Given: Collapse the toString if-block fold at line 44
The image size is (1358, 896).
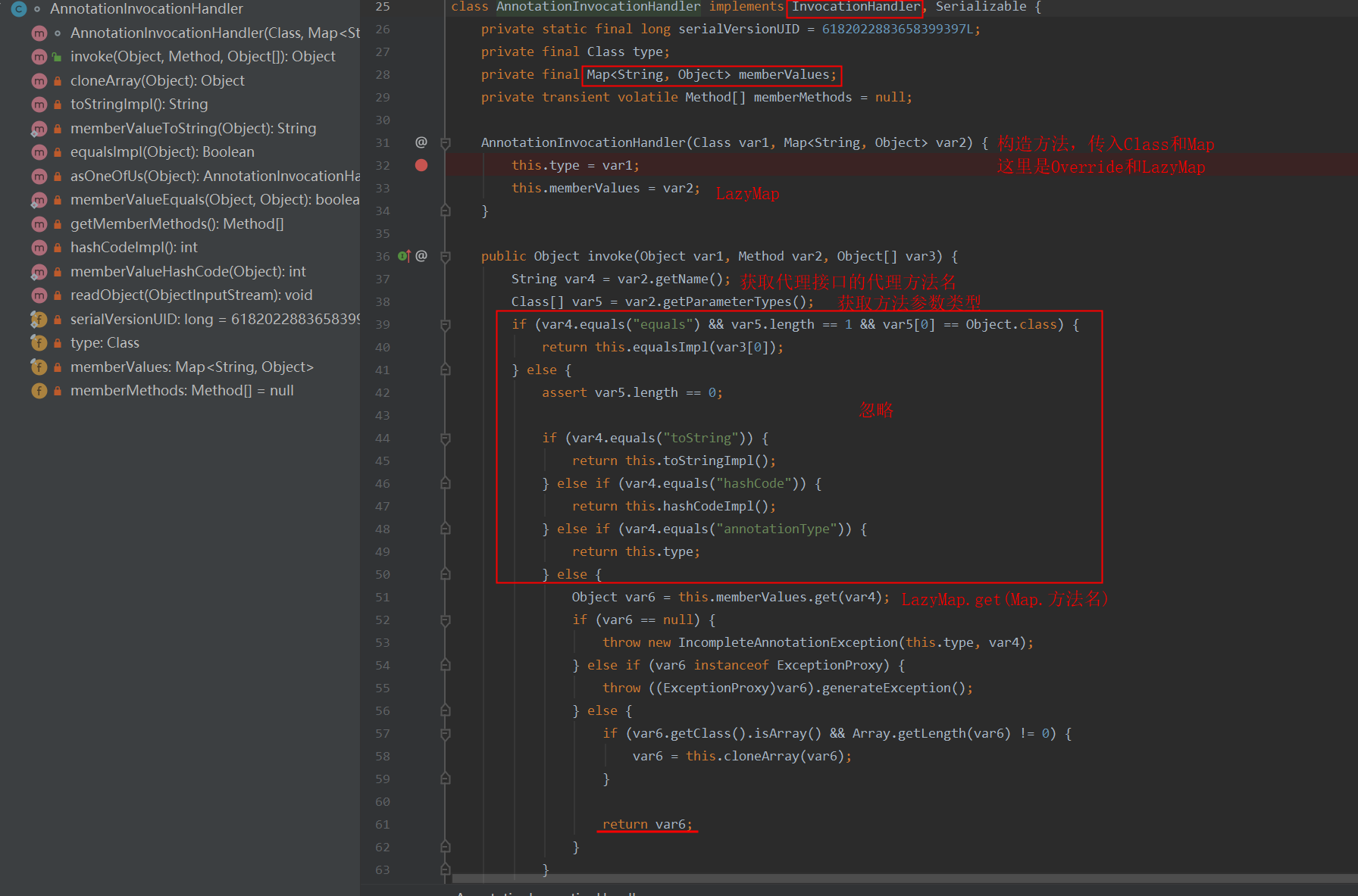Looking at the screenshot, I should click(x=446, y=439).
